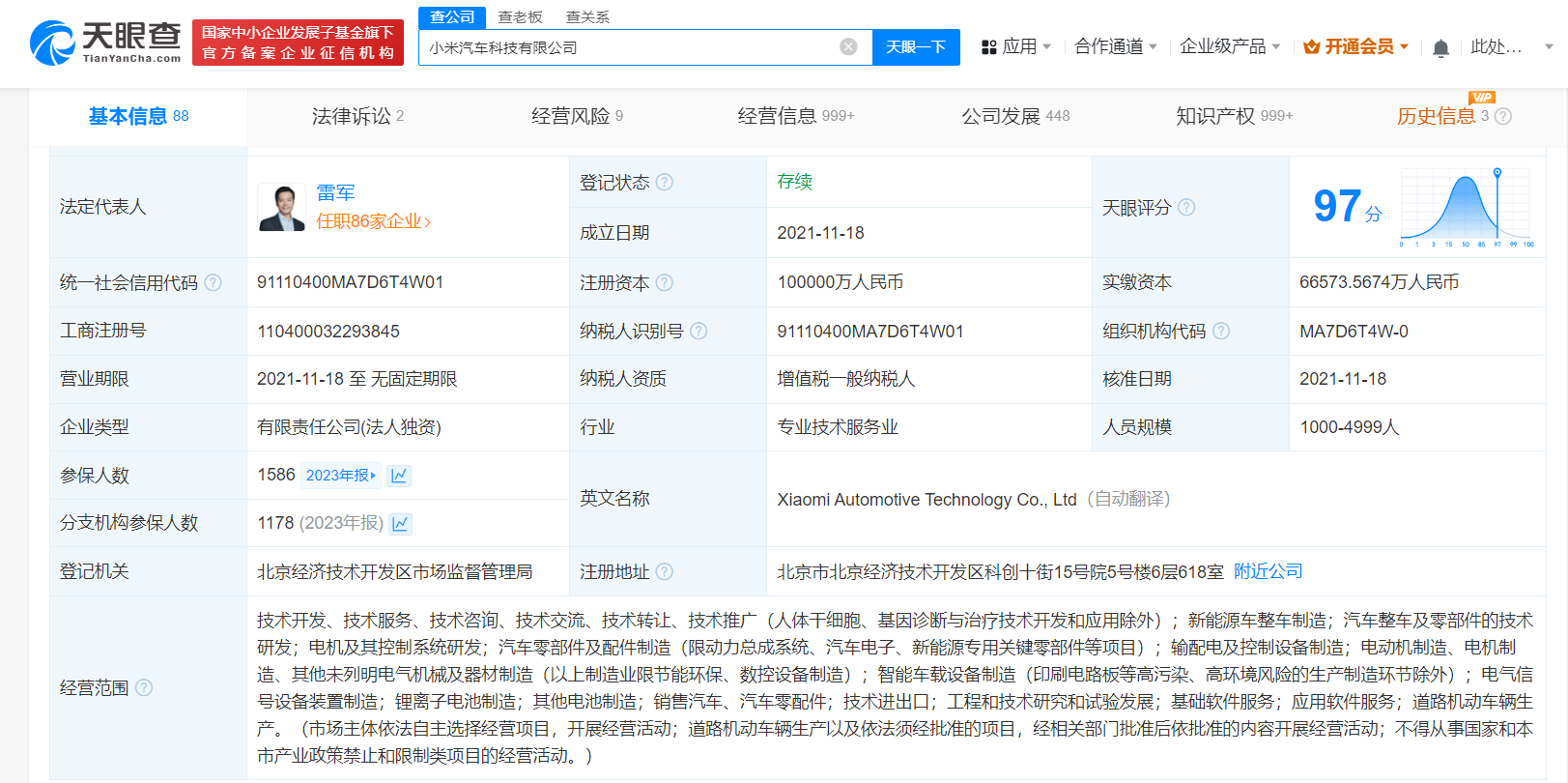Click credit code 91110400MA7D6T4W01 under 统一社会信用代码

tap(350, 282)
